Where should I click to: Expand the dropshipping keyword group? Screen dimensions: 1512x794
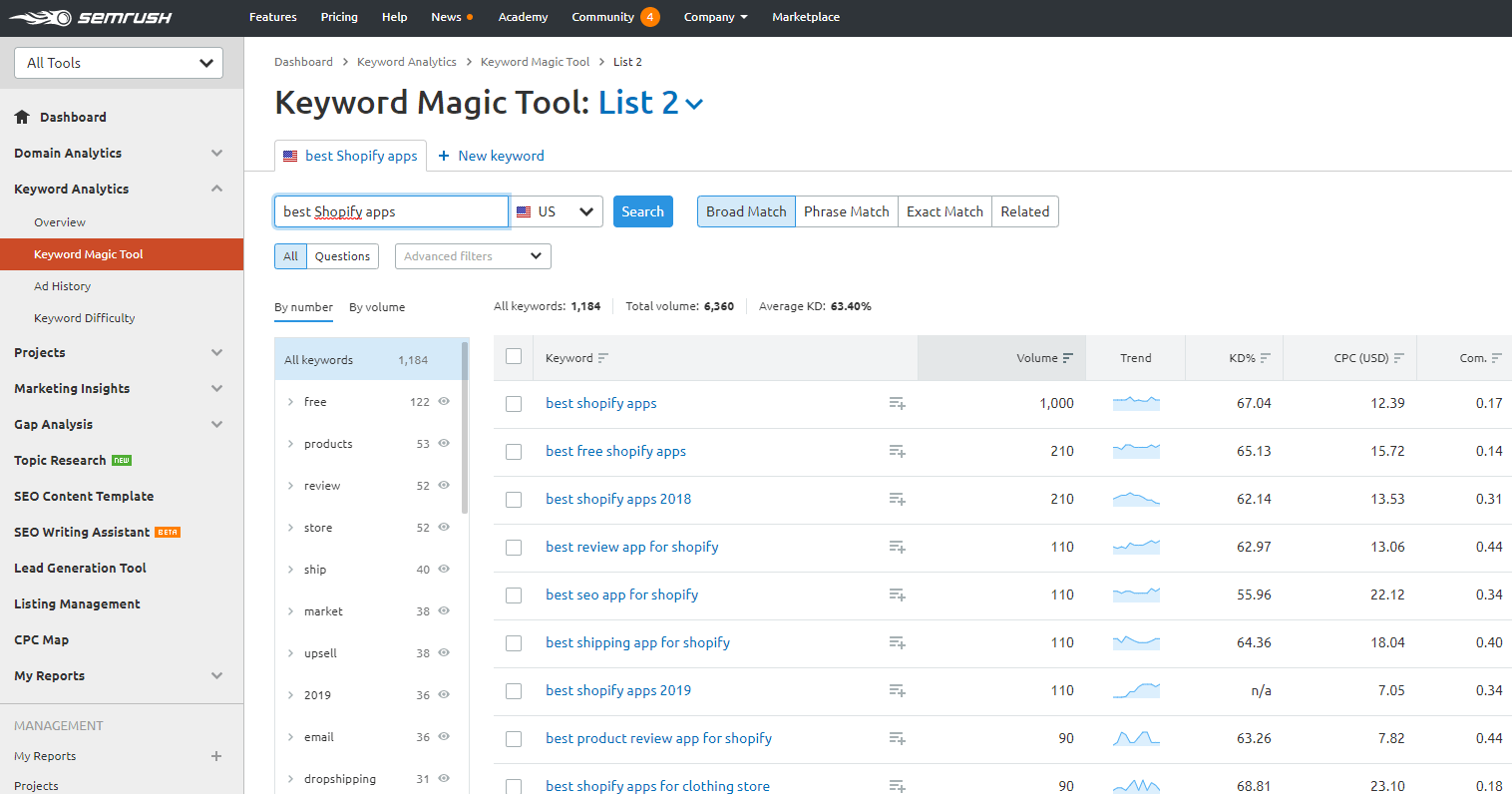[290, 779]
